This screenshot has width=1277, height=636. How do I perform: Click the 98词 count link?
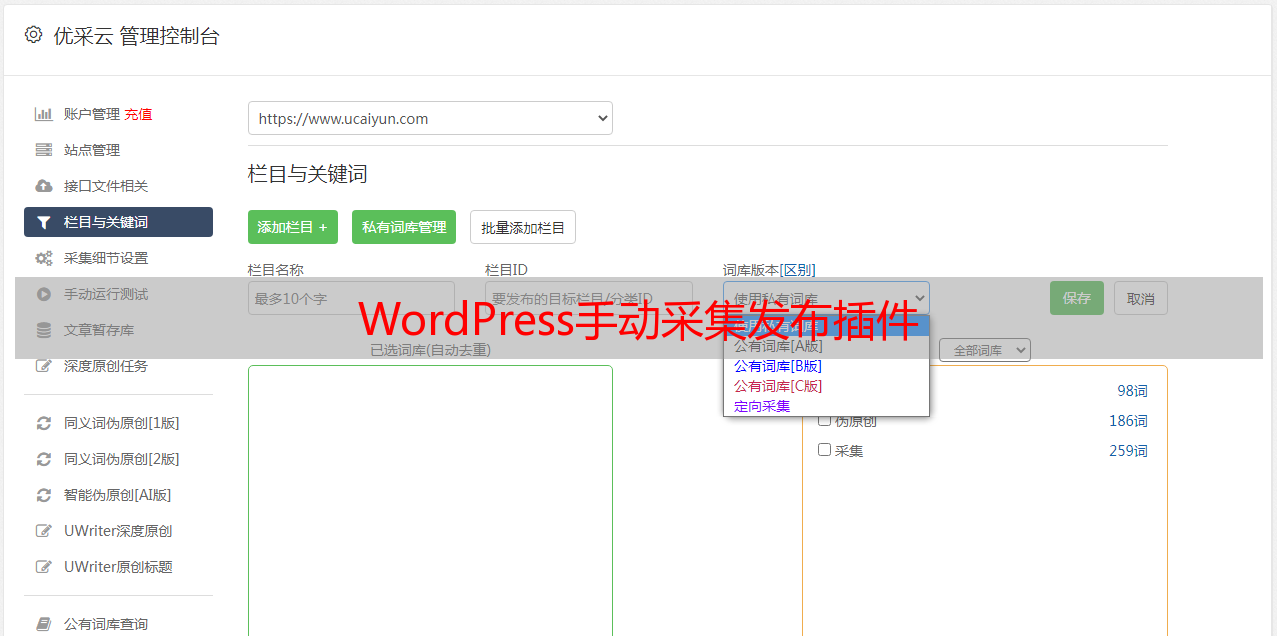pos(1132,391)
